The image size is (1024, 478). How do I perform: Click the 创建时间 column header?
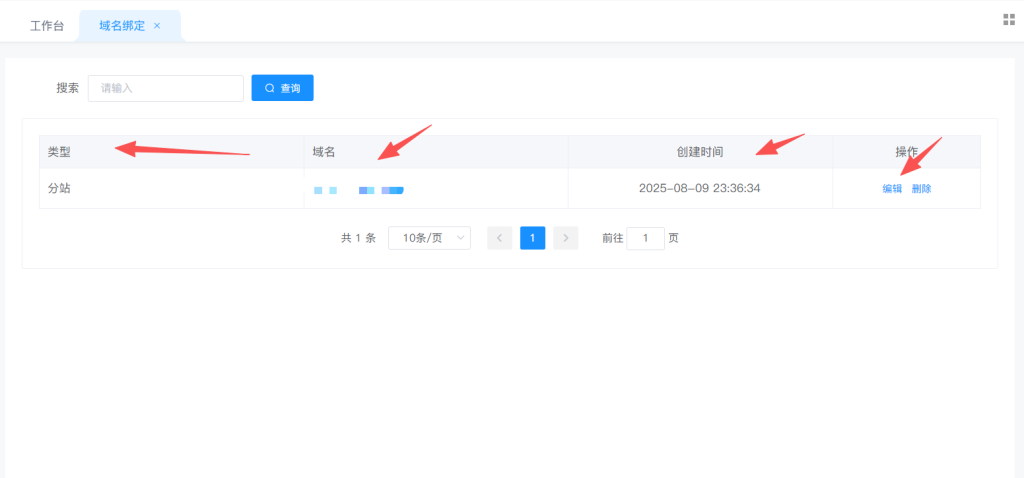point(700,152)
